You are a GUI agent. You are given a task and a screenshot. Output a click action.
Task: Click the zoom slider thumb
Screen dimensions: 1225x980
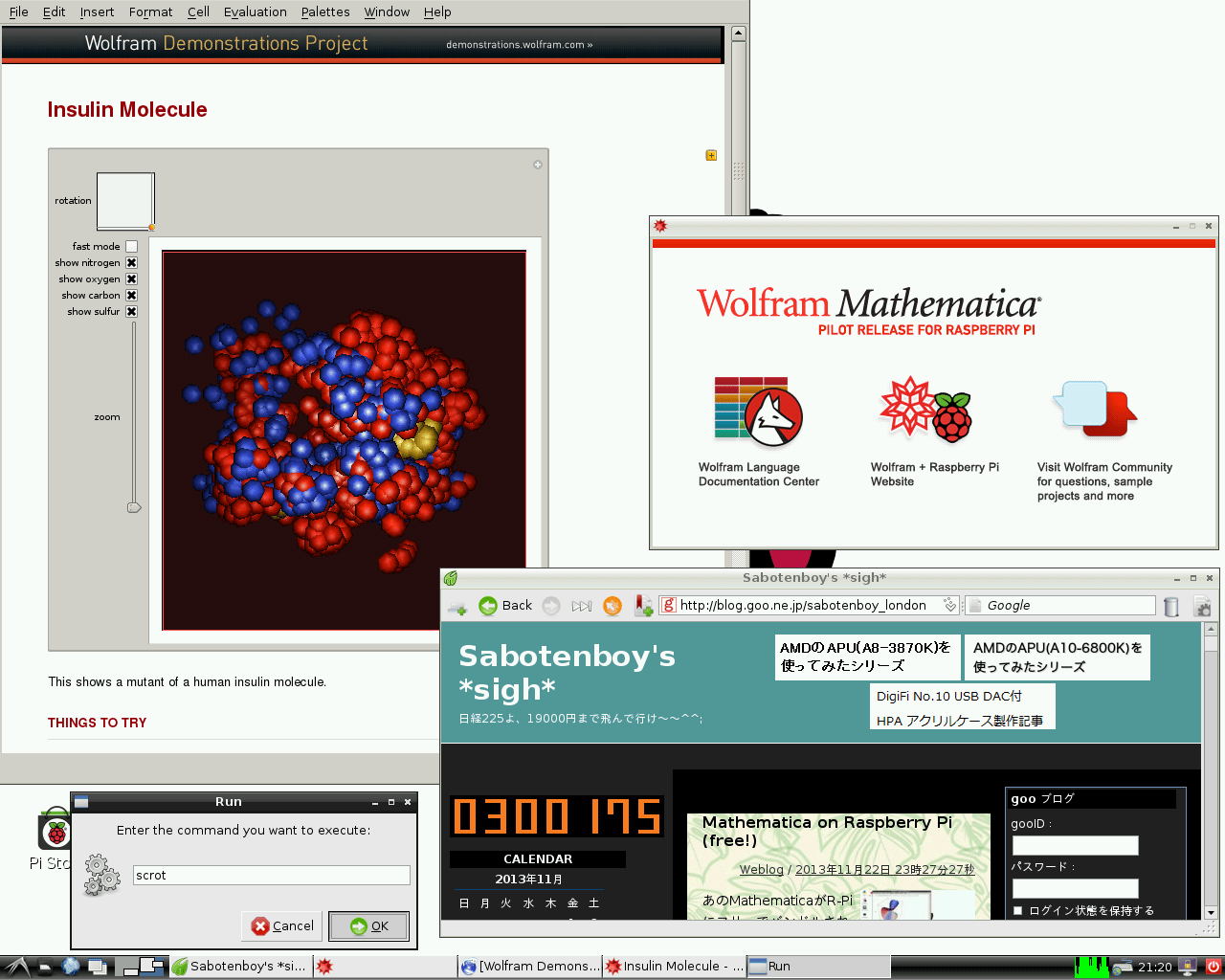134,507
